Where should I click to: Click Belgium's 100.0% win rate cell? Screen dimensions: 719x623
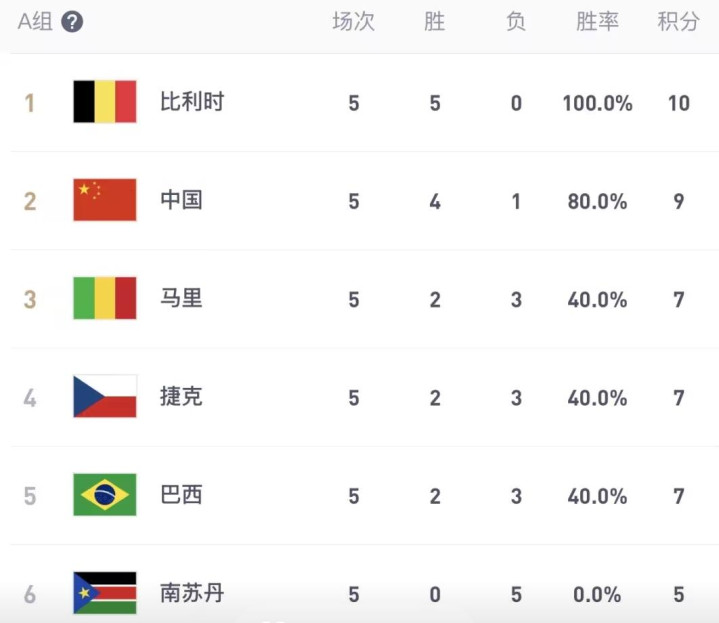pos(597,102)
